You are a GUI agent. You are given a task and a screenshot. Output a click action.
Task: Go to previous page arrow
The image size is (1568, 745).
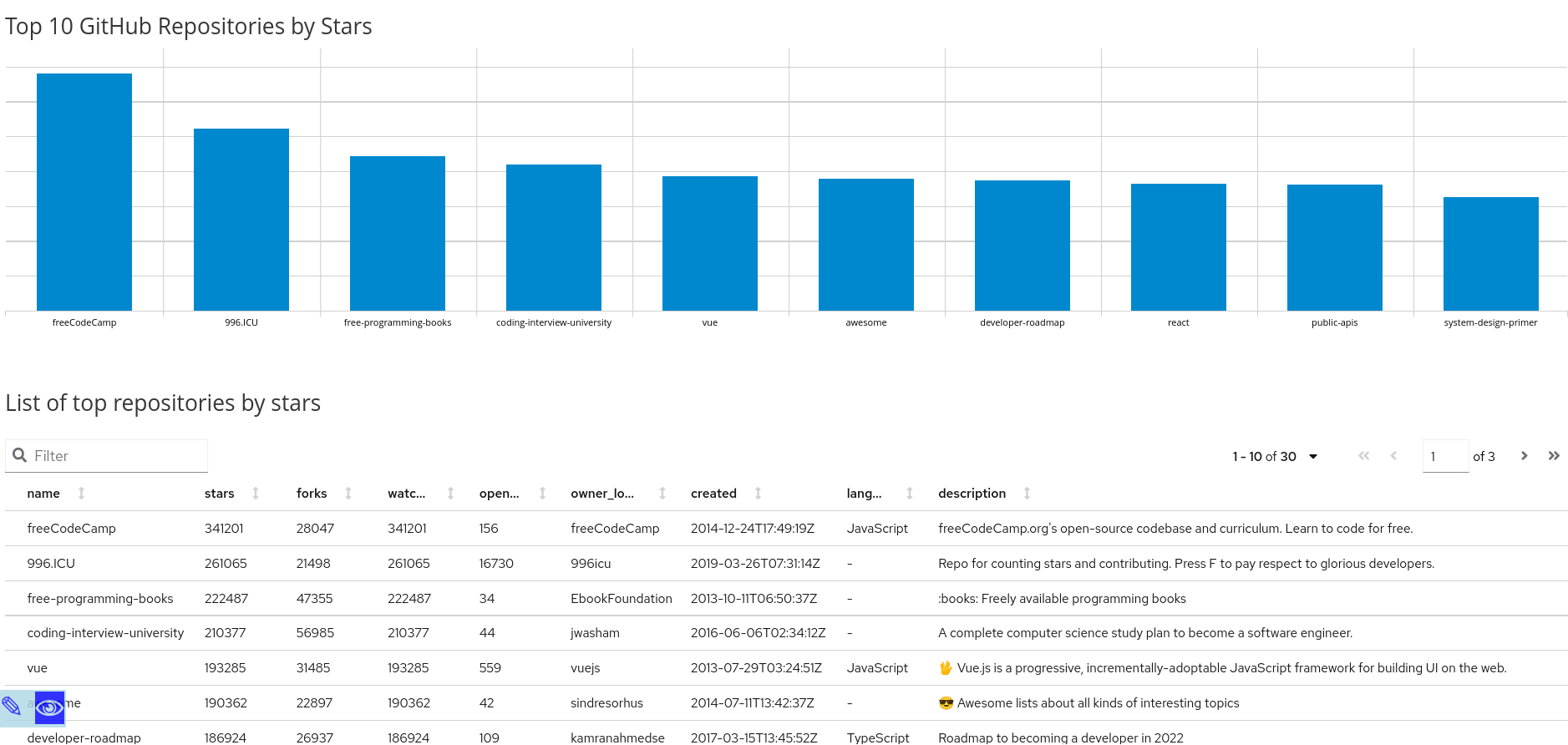[x=1393, y=456]
